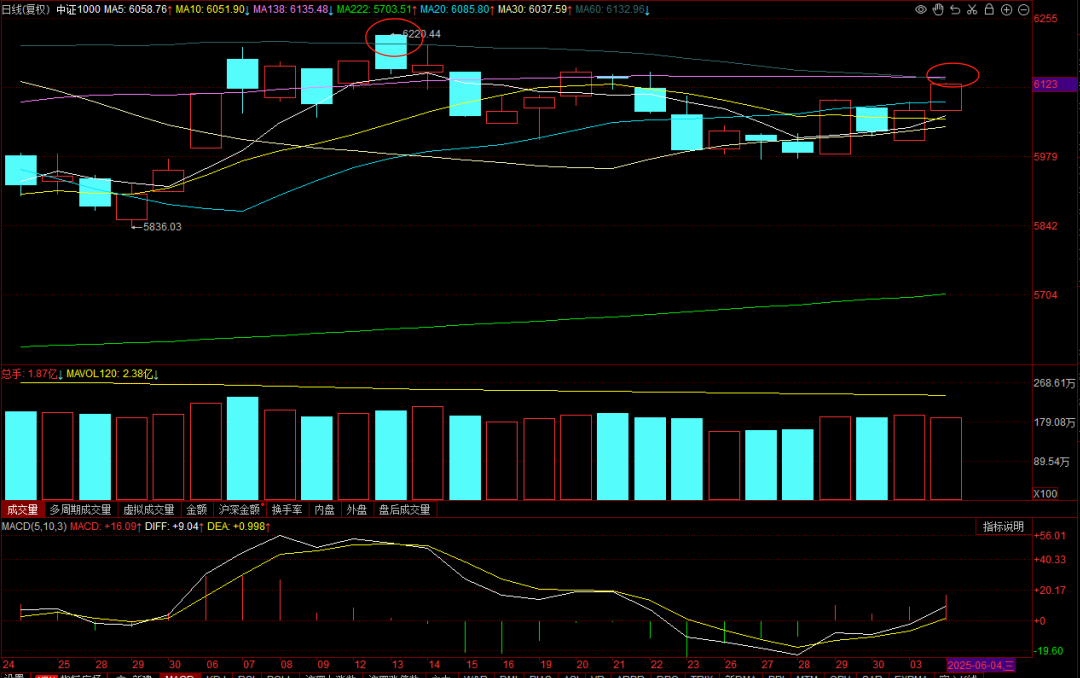Click the MACD: +16.09 value
The image size is (1080, 678).
pyautogui.click(x=105, y=526)
